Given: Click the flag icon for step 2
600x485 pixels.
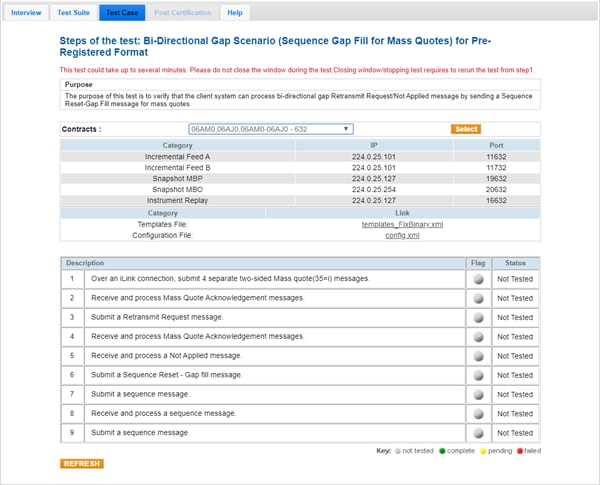Looking at the screenshot, I should coord(477,298).
